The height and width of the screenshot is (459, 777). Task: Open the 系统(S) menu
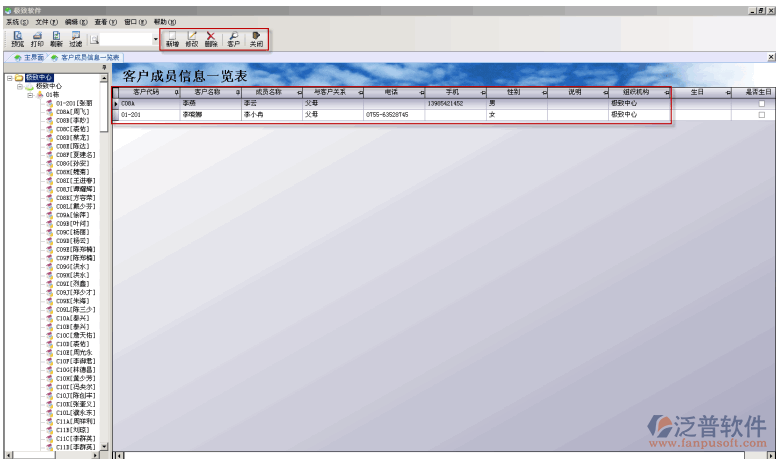(17, 21)
